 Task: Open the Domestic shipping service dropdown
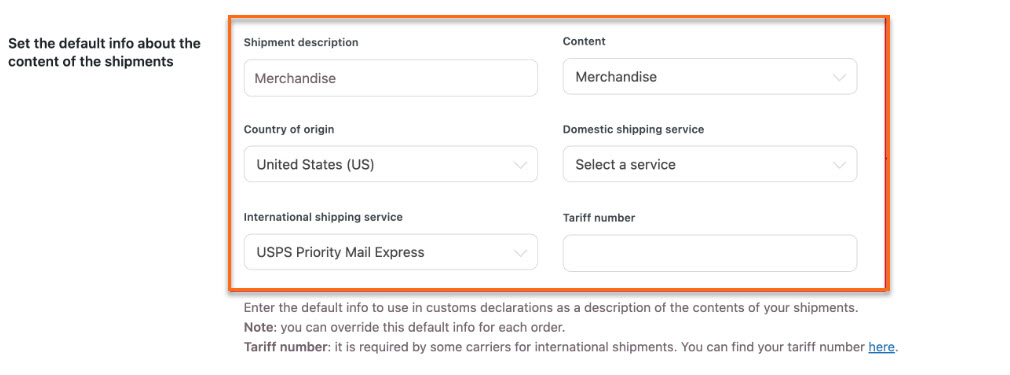coord(710,164)
